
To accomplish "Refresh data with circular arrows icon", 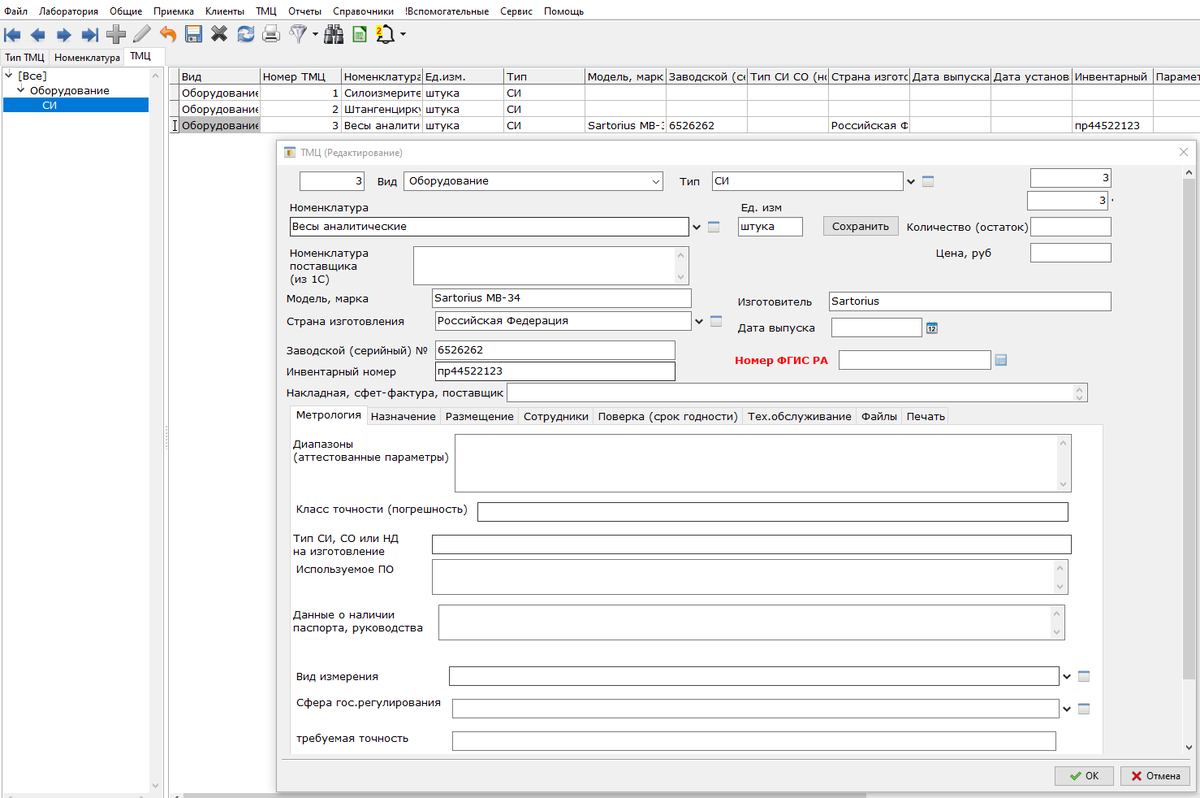I will [x=245, y=35].
